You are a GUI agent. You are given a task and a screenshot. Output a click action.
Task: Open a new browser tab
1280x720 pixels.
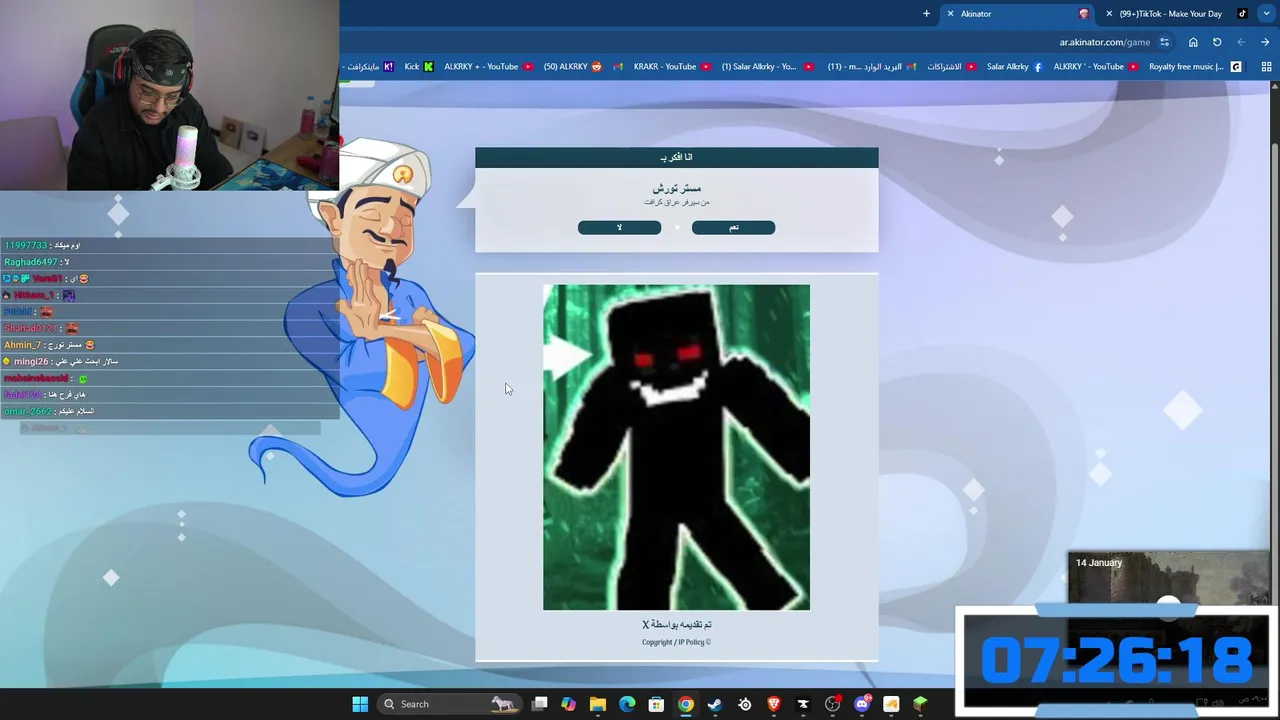click(x=926, y=14)
